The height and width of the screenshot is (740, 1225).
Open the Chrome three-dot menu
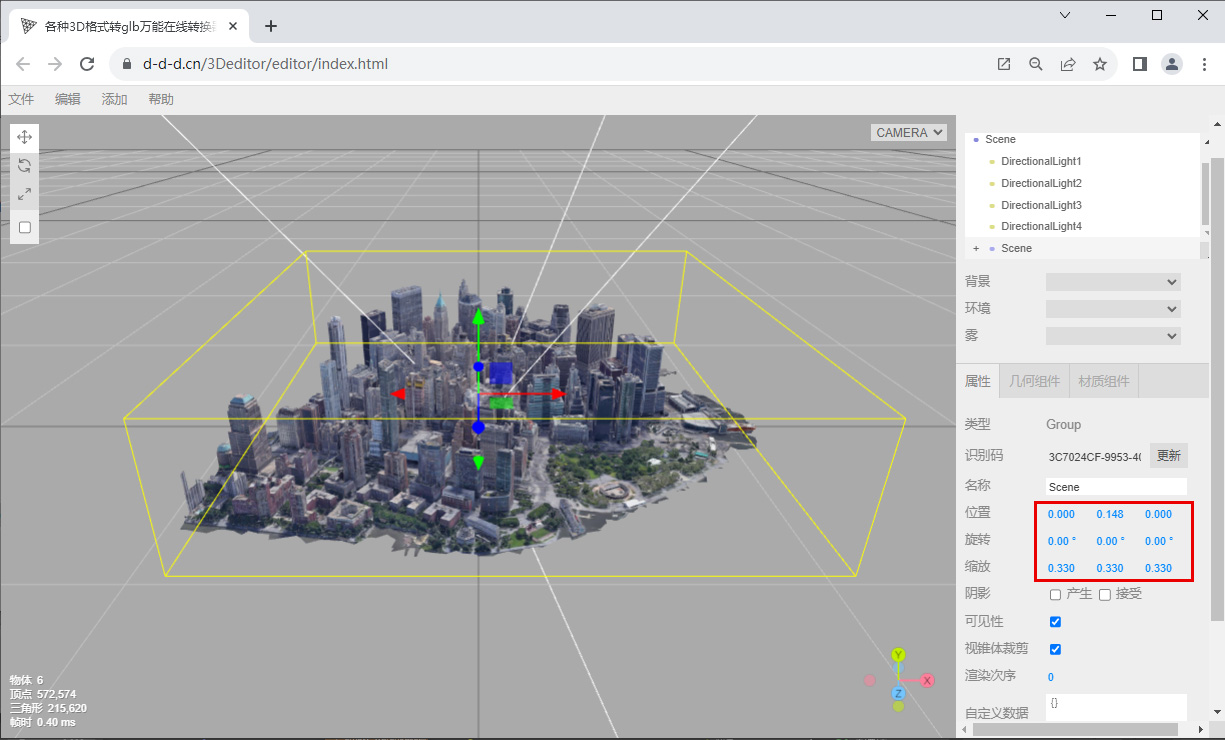[x=1202, y=64]
